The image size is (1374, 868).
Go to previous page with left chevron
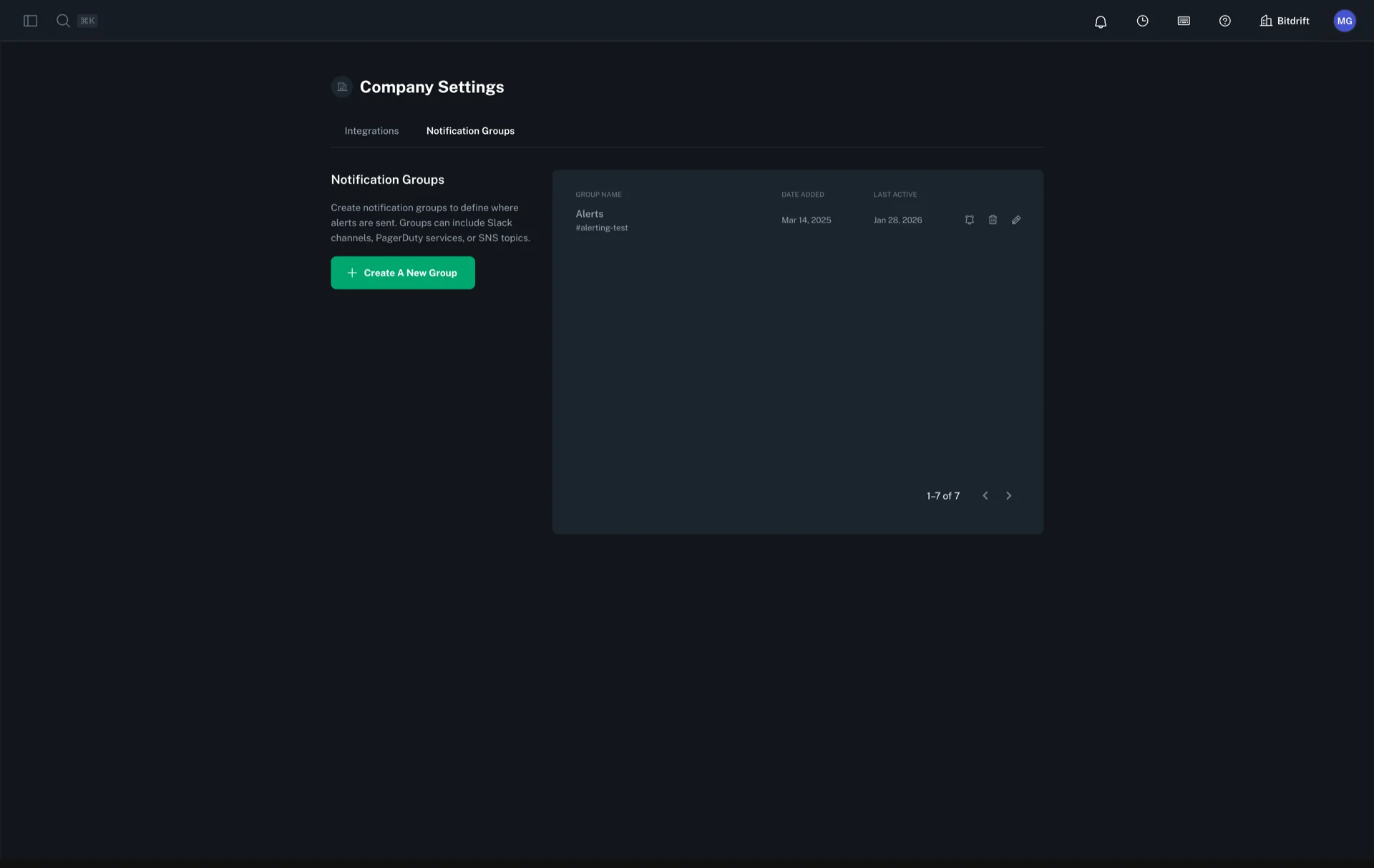pyautogui.click(x=985, y=495)
